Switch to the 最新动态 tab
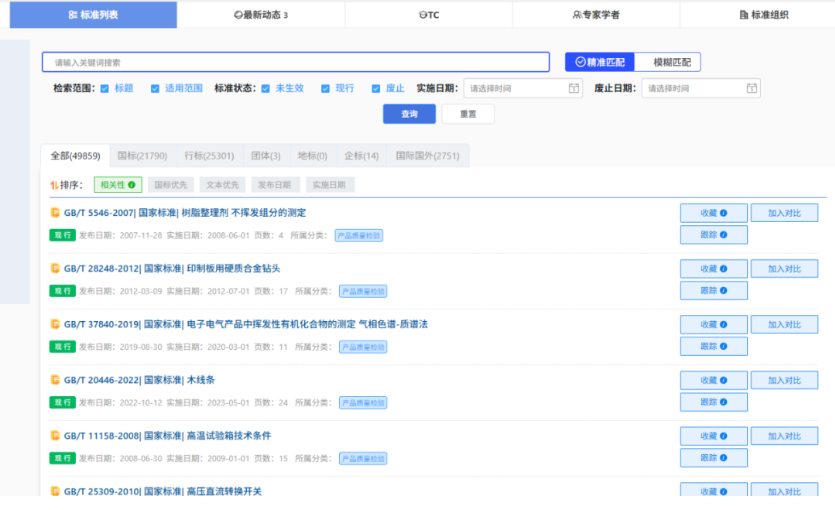This screenshot has height=510, width=835. point(261,15)
